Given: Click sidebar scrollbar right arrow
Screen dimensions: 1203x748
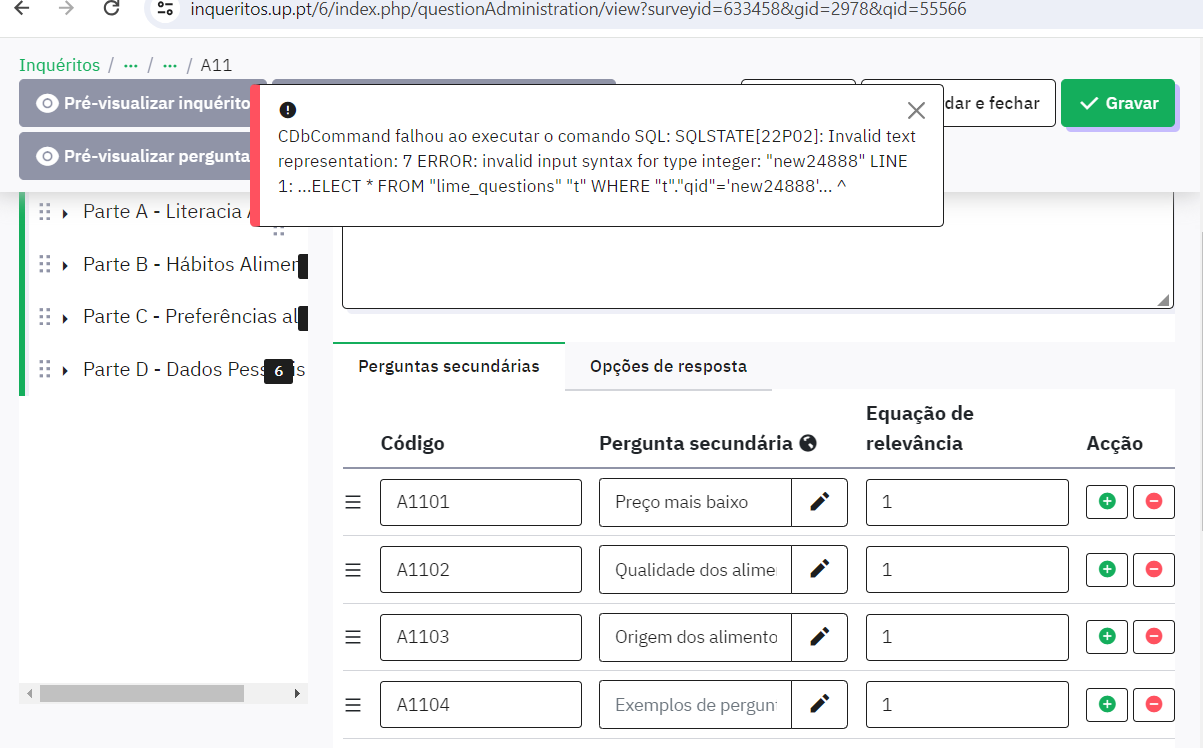Looking at the screenshot, I should coord(297,693).
